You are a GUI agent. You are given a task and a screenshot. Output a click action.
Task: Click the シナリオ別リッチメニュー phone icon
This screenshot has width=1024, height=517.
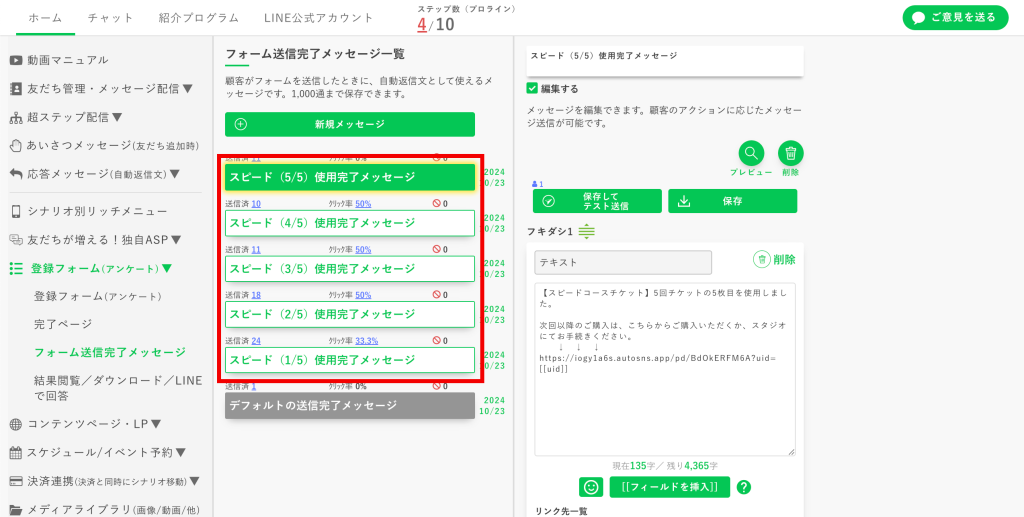click(x=16, y=212)
